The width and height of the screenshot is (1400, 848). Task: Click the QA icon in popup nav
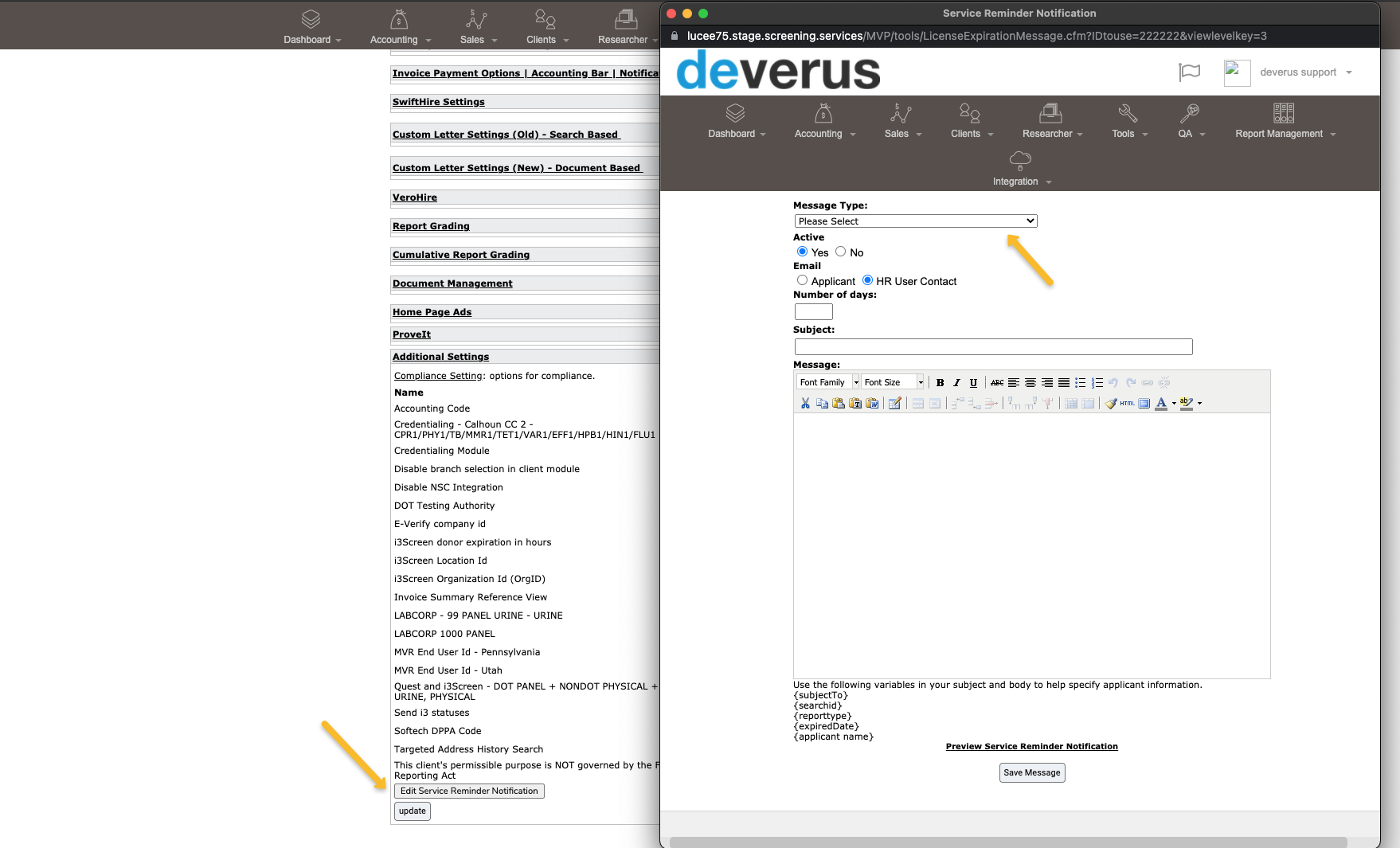tap(1190, 113)
